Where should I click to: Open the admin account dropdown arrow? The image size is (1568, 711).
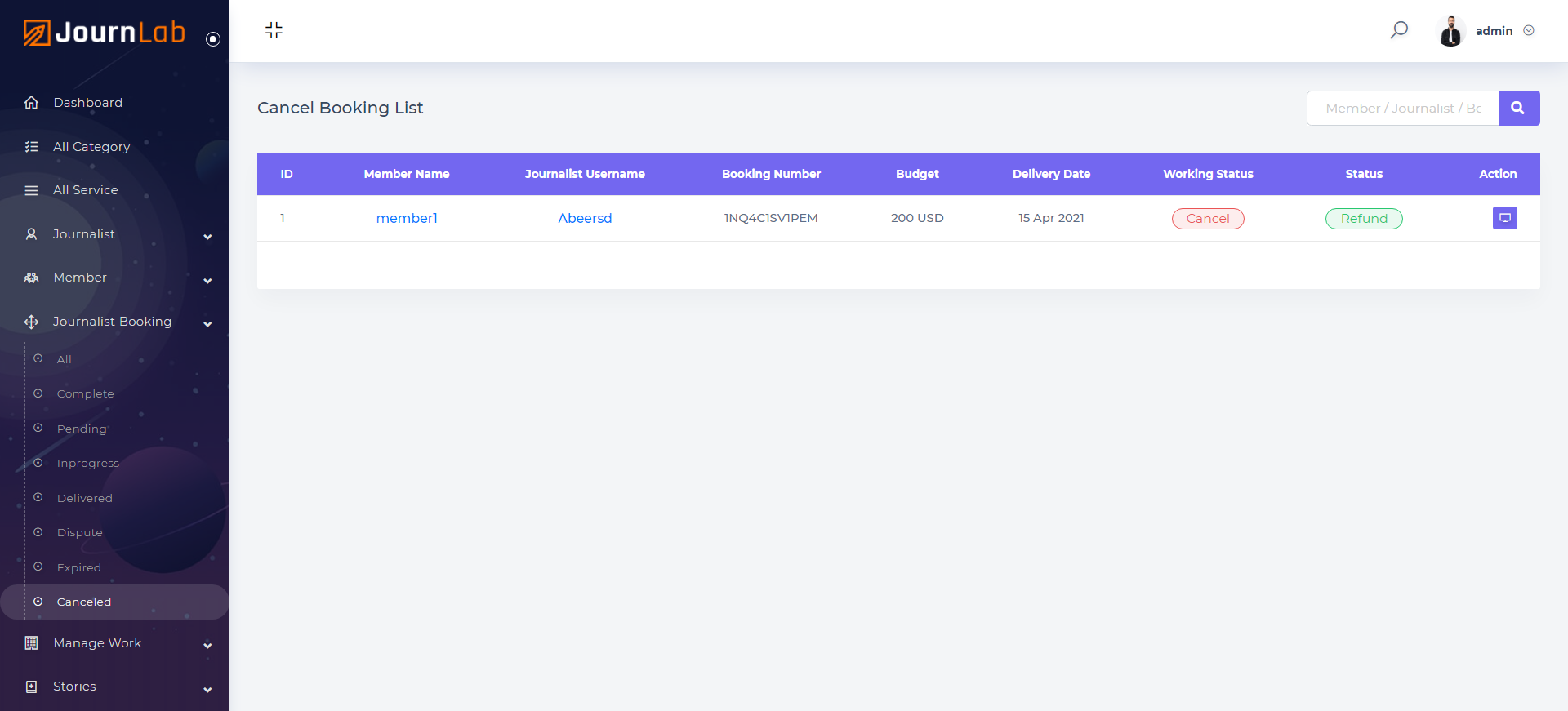(x=1529, y=31)
